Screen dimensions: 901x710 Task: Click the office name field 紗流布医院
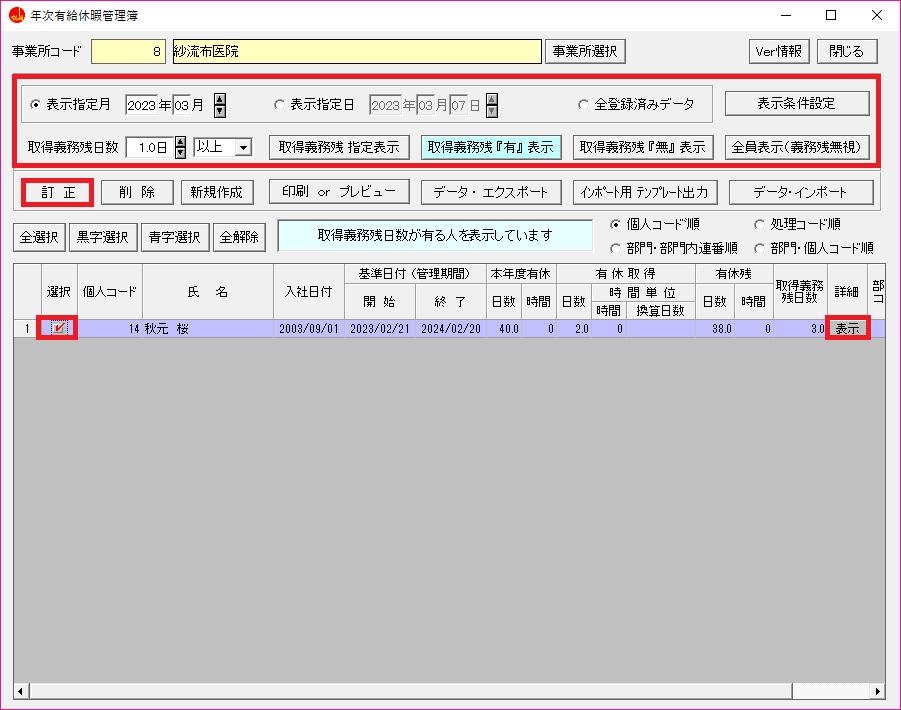pyautogui.click(x=357, y=52)
